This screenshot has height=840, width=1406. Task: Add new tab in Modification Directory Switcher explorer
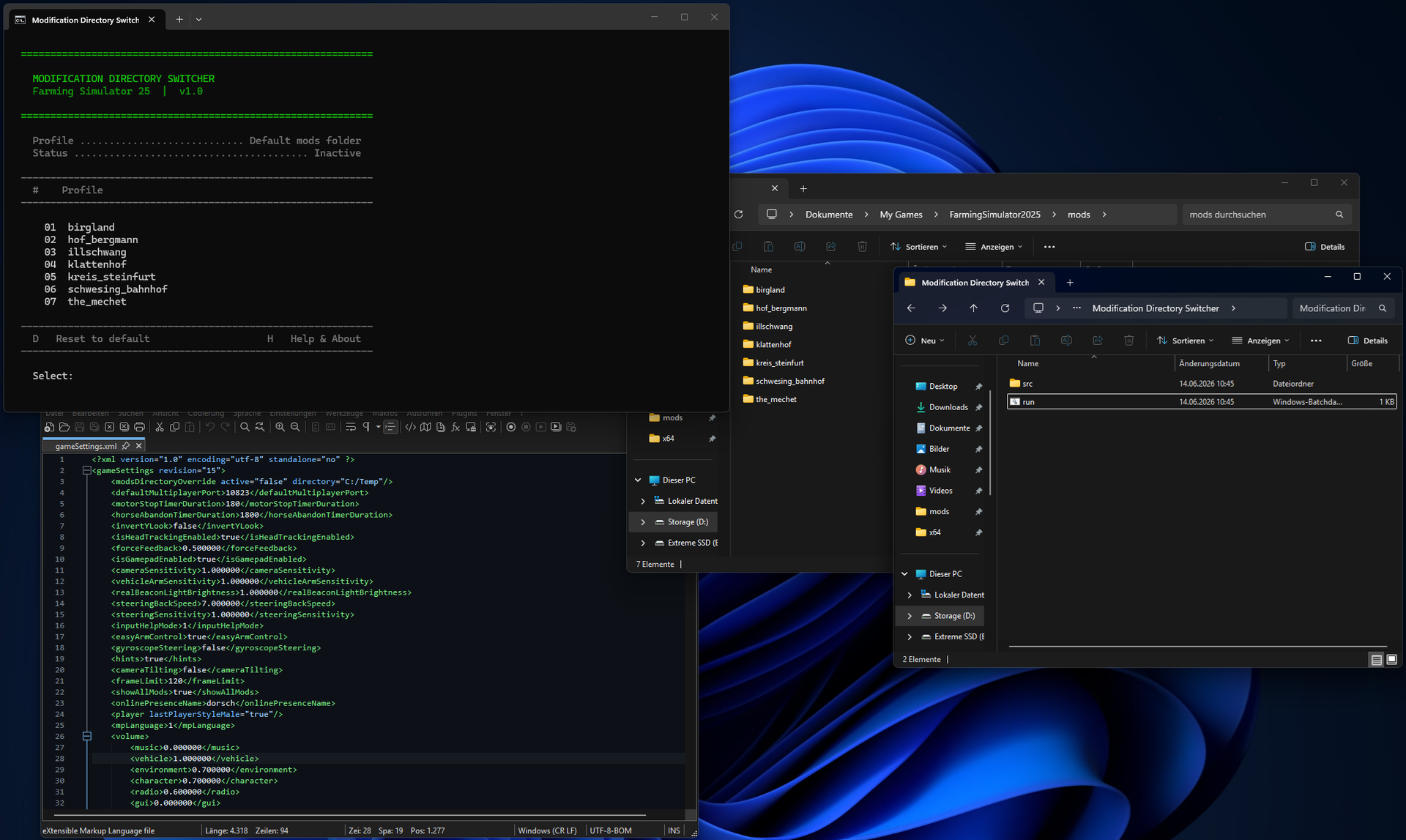coord(1070,283)
